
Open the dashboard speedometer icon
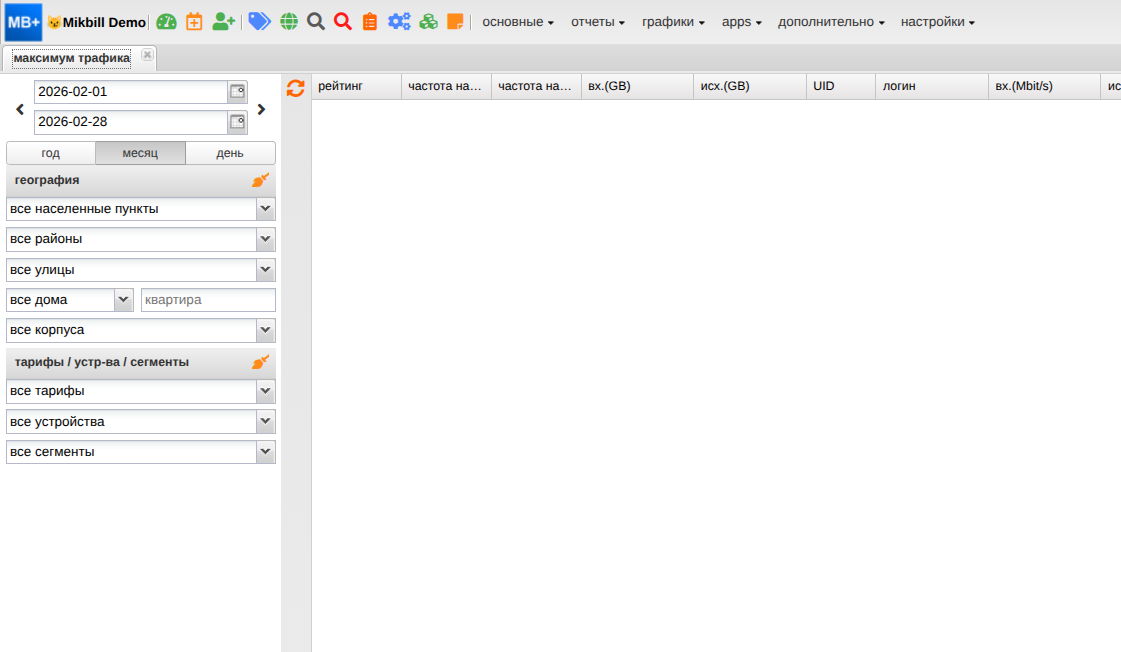(166, 20)
